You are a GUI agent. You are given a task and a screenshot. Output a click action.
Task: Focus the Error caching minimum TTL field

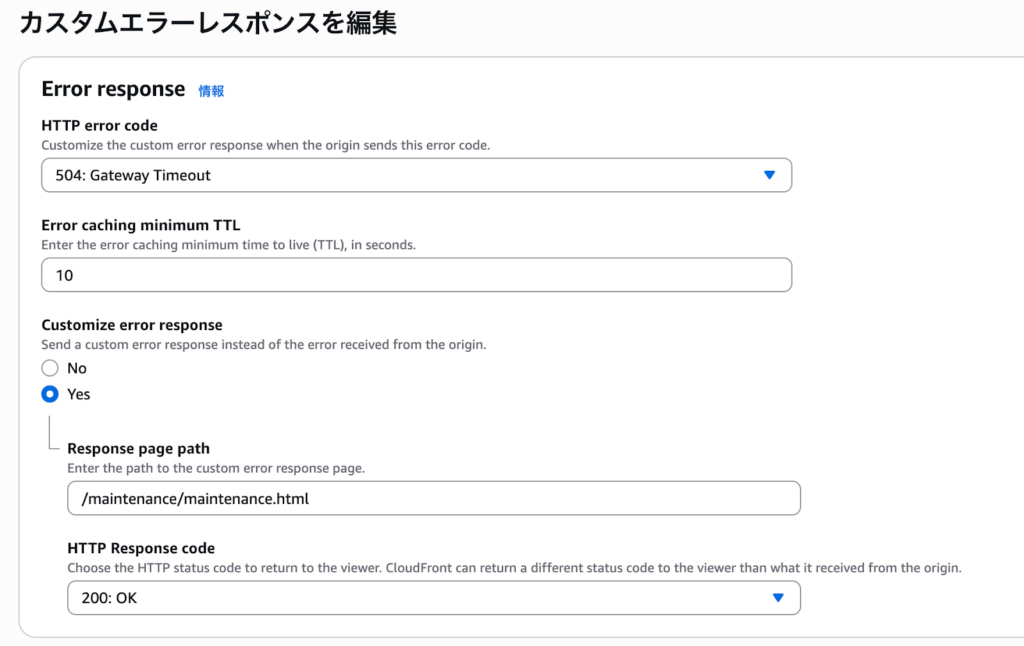[416, 275]
